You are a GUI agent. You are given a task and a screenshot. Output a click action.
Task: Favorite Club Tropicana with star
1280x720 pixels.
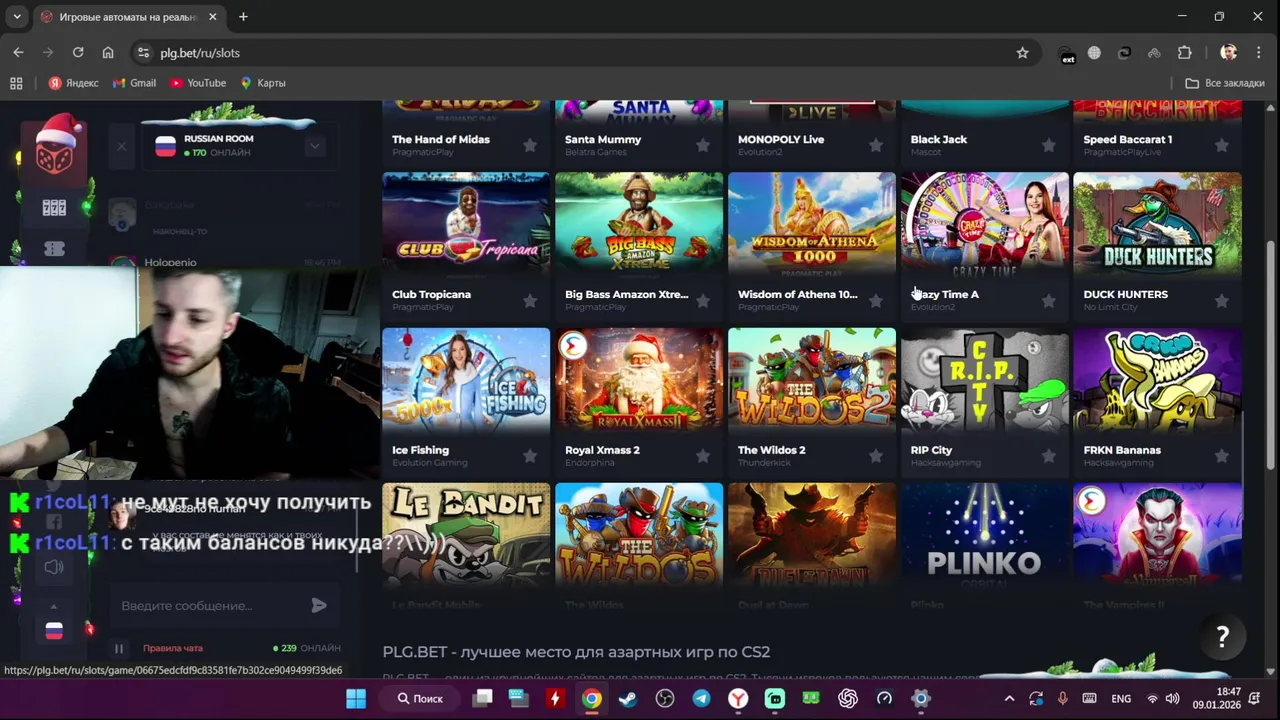[530, 301]
